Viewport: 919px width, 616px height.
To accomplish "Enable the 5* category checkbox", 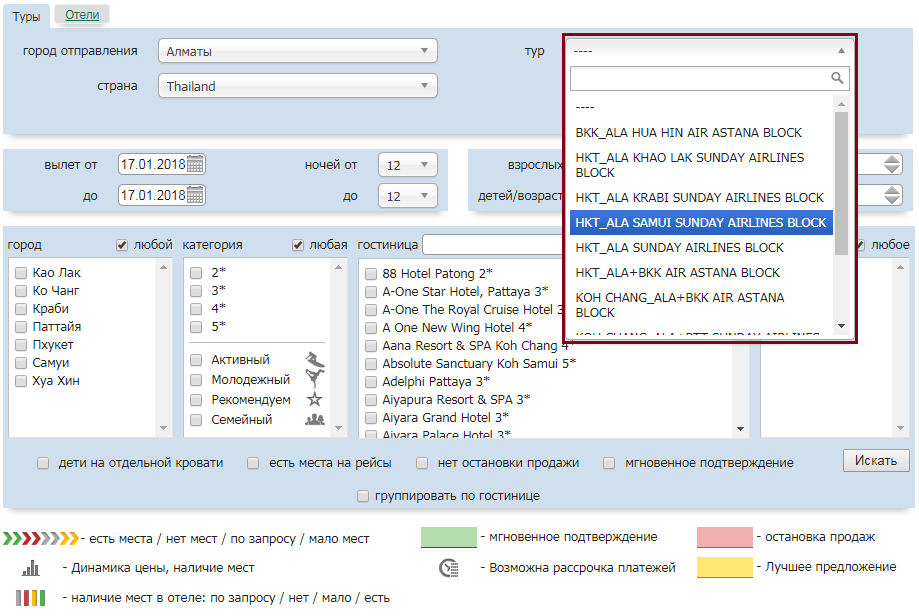I will (196, 327).
